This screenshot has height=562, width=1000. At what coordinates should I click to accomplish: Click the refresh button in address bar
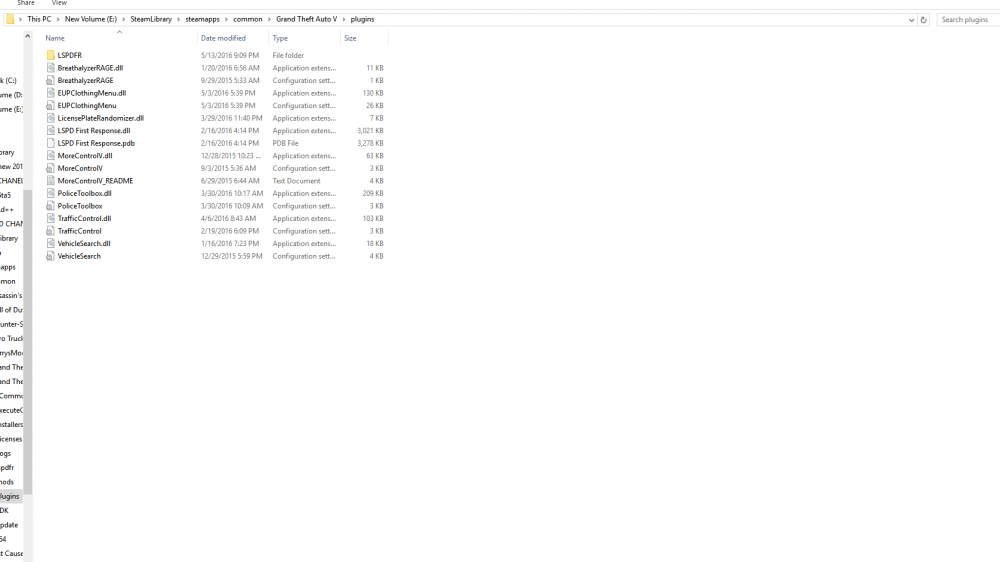click(923, 20)
